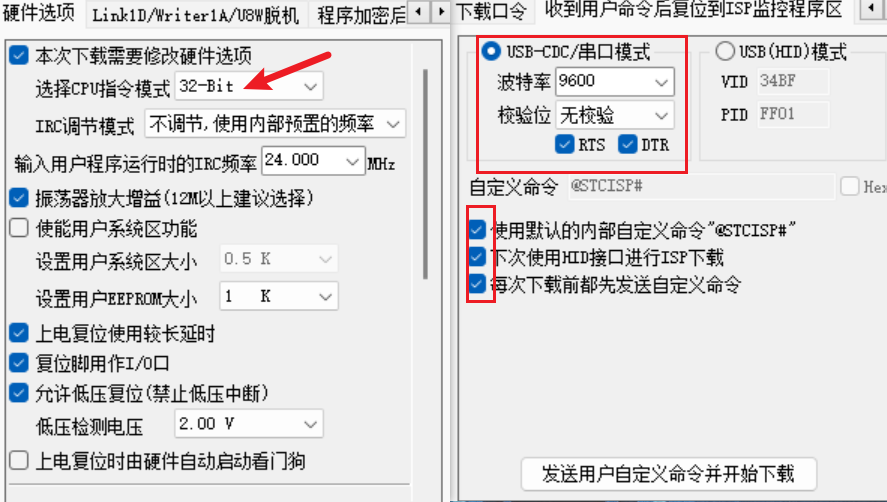Click the hardware options vertical scrollbar
This screenshot has height=502, width=887.
425,174
